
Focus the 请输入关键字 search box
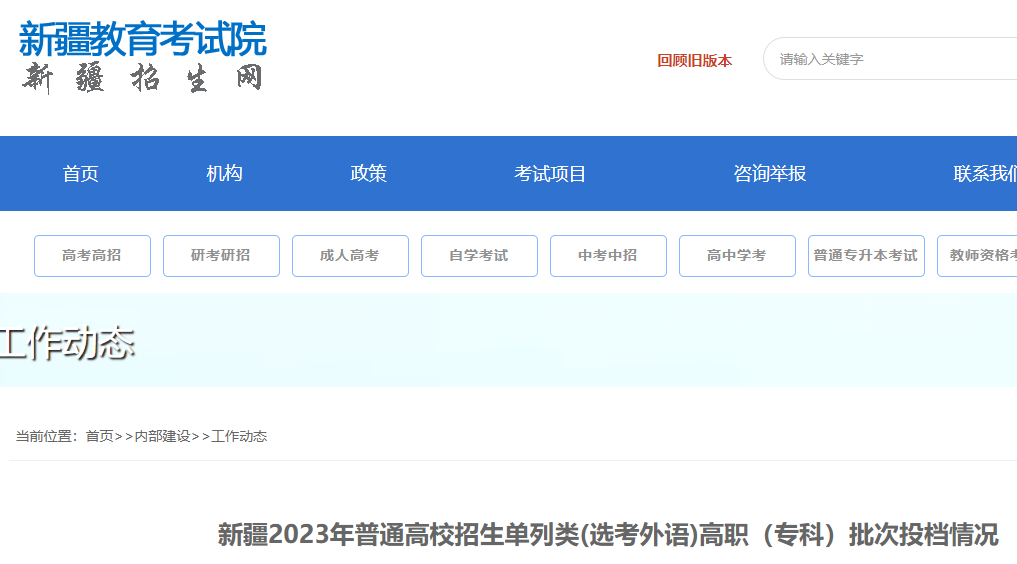[x=890, y=59]
